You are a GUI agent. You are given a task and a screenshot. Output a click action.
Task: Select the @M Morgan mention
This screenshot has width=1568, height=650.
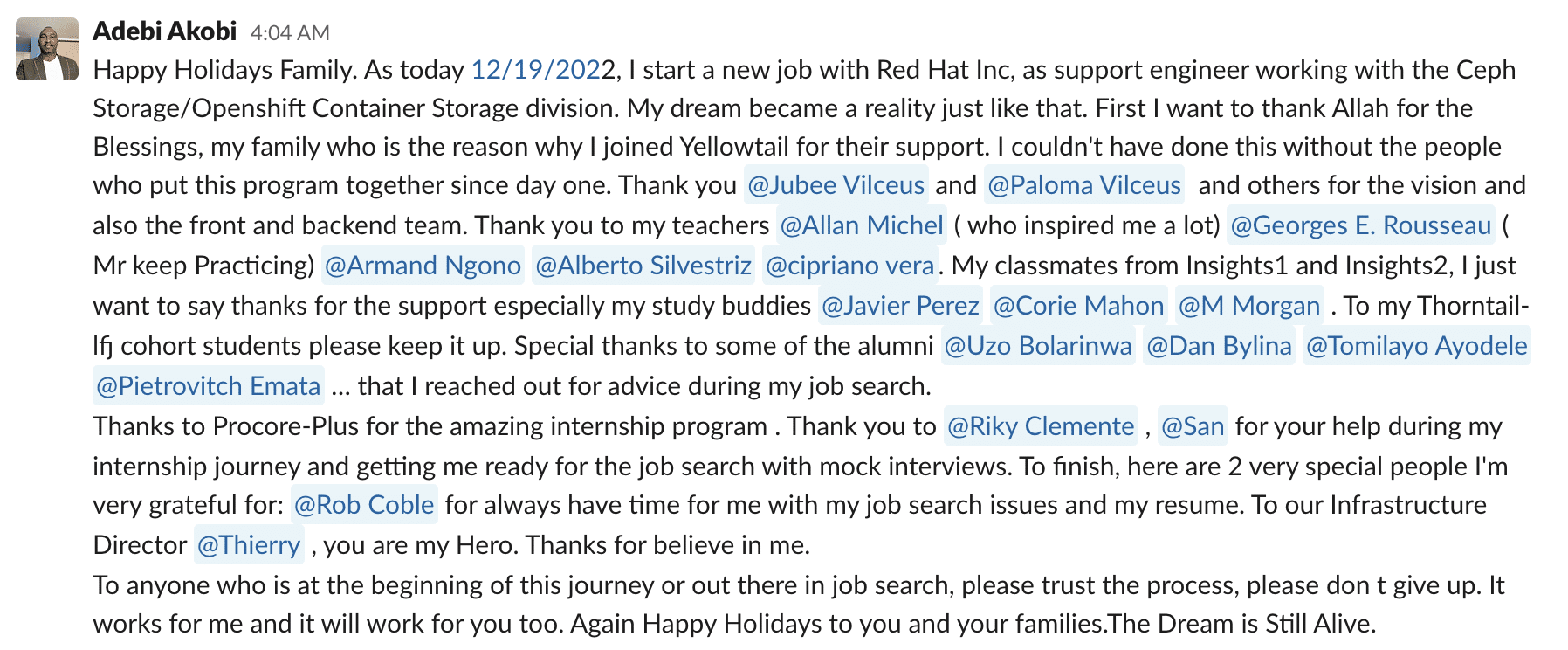click(1248, 306)
